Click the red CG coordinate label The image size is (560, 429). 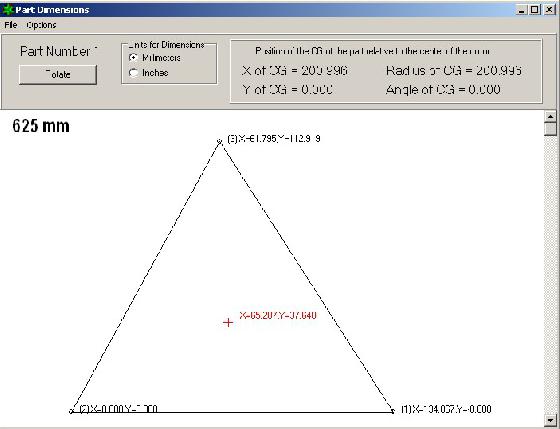278,315
